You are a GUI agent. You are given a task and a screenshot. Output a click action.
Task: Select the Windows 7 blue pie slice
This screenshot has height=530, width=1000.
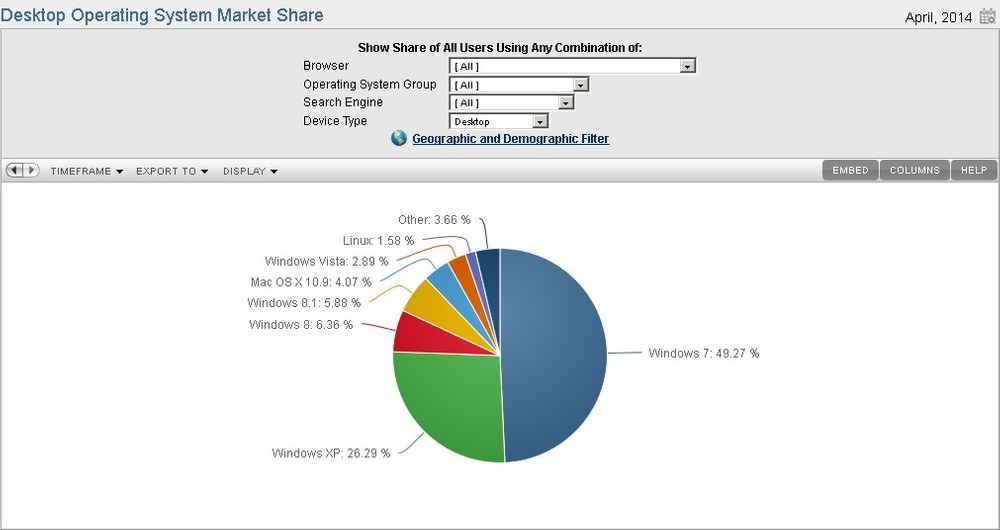pyautogui.click(x=555, y=355)
